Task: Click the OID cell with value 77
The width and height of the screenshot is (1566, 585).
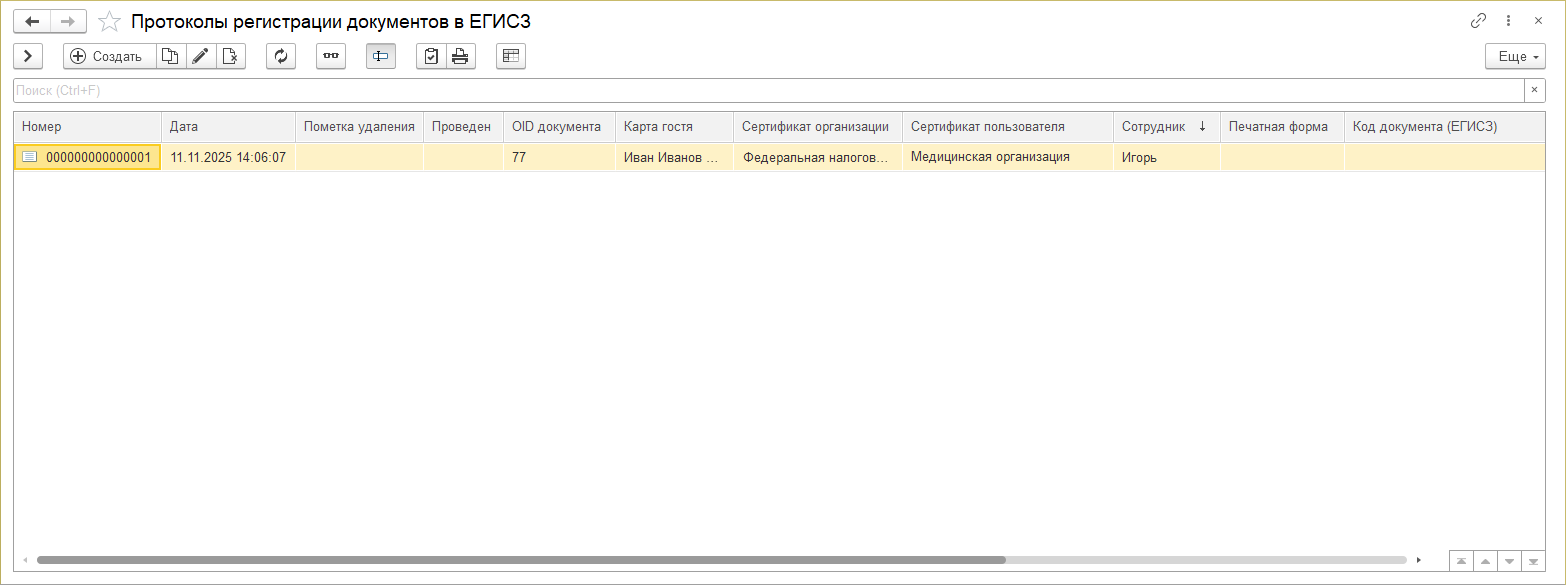Action: 559,157
